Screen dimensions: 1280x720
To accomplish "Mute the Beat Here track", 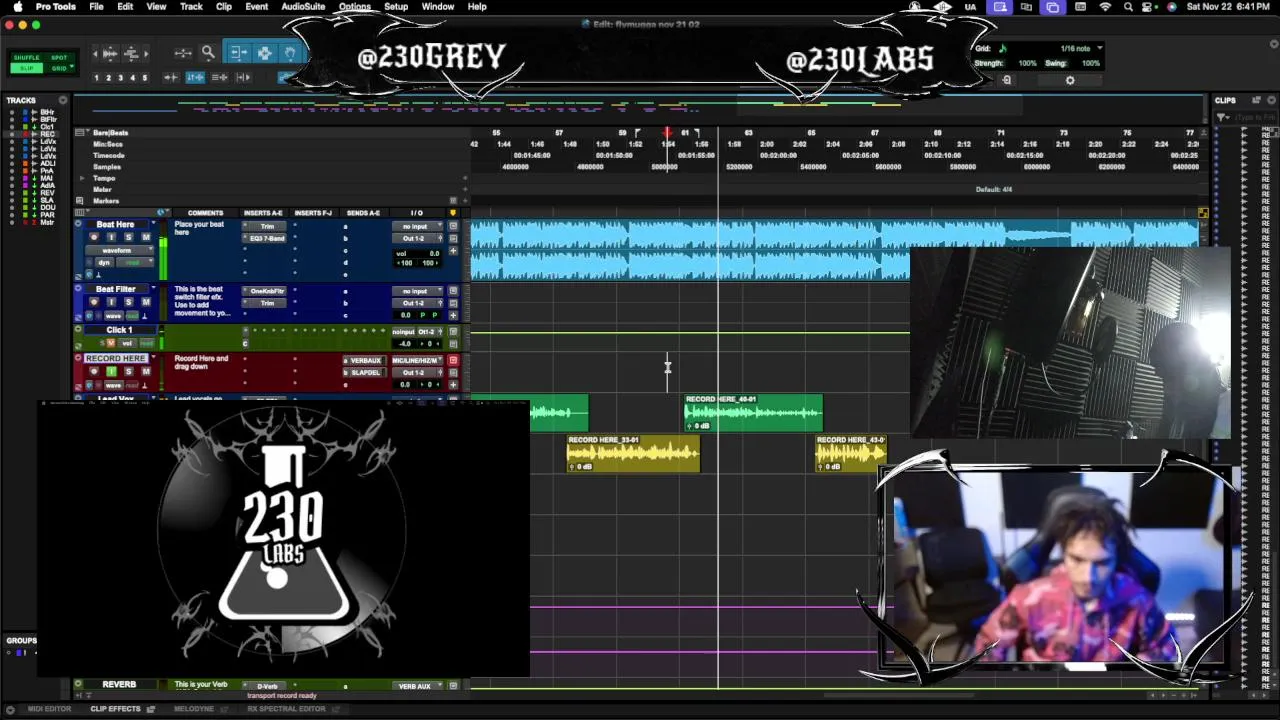I will point(146,237).
